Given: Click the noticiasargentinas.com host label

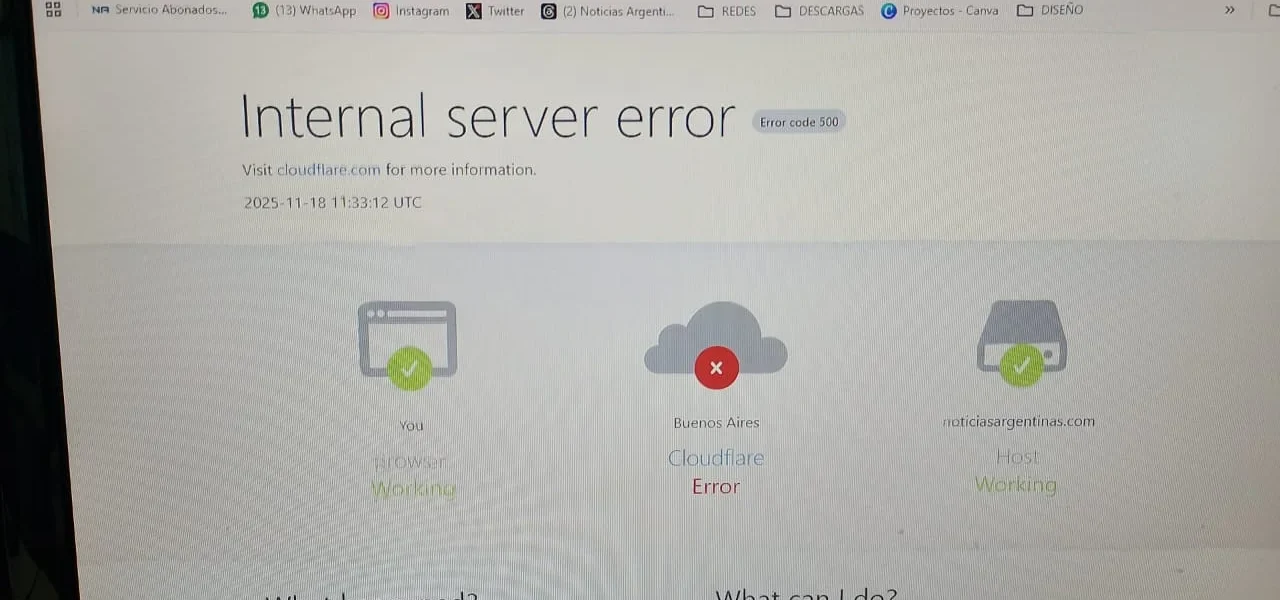Looking at the screenshot, I should point(1018,421).
